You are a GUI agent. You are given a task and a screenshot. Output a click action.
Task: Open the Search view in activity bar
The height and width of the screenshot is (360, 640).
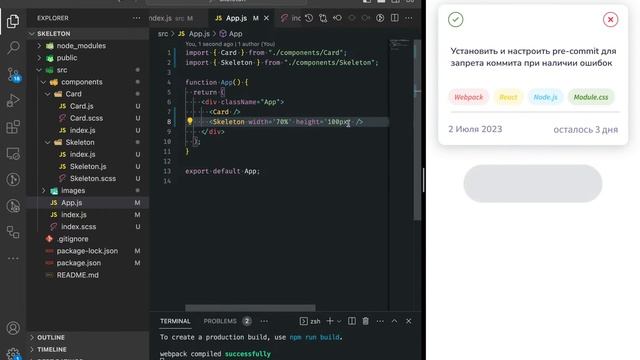[x=13, y=47]
